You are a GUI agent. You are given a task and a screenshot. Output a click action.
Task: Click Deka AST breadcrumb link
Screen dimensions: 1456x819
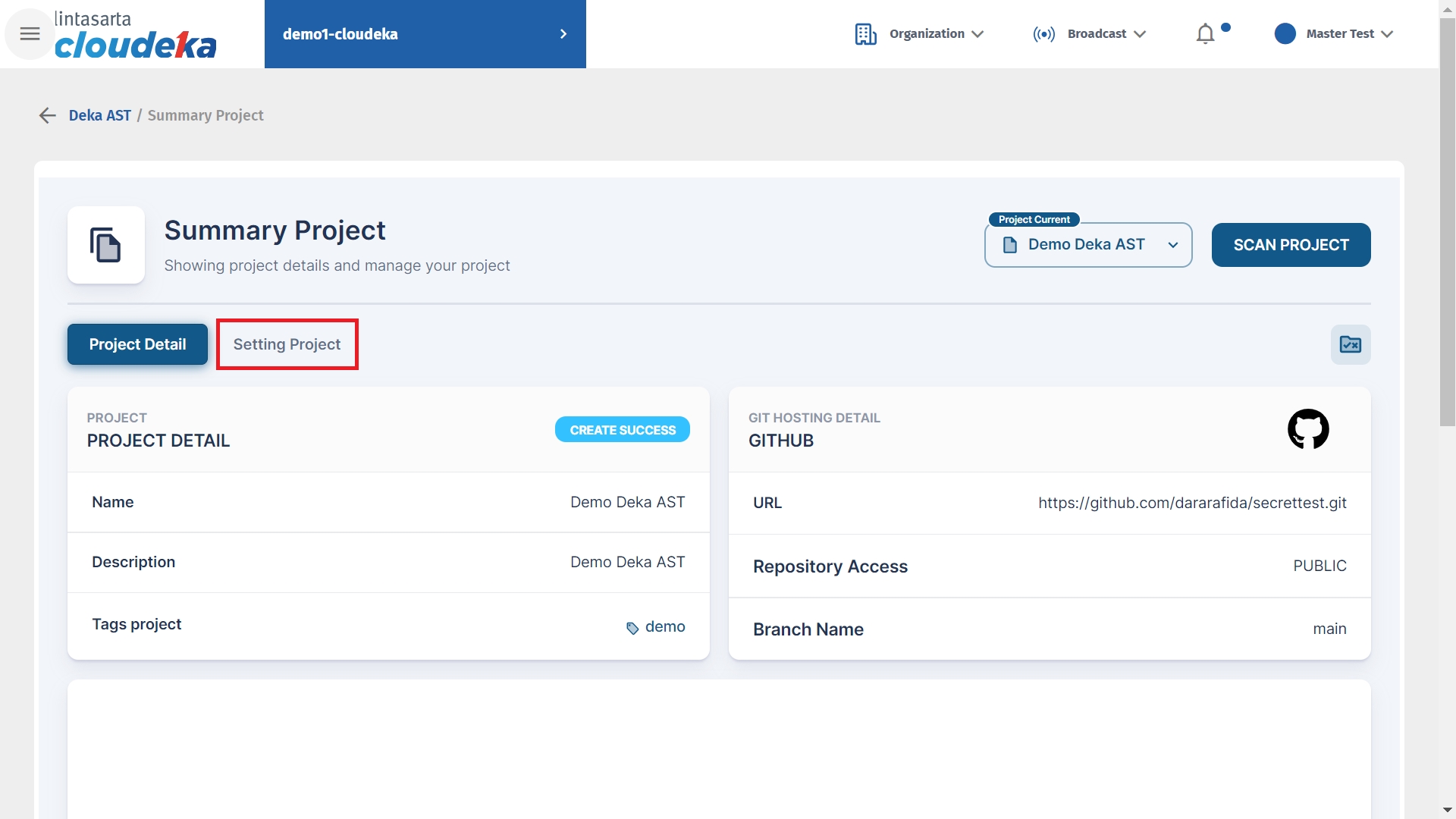point(99,115)
